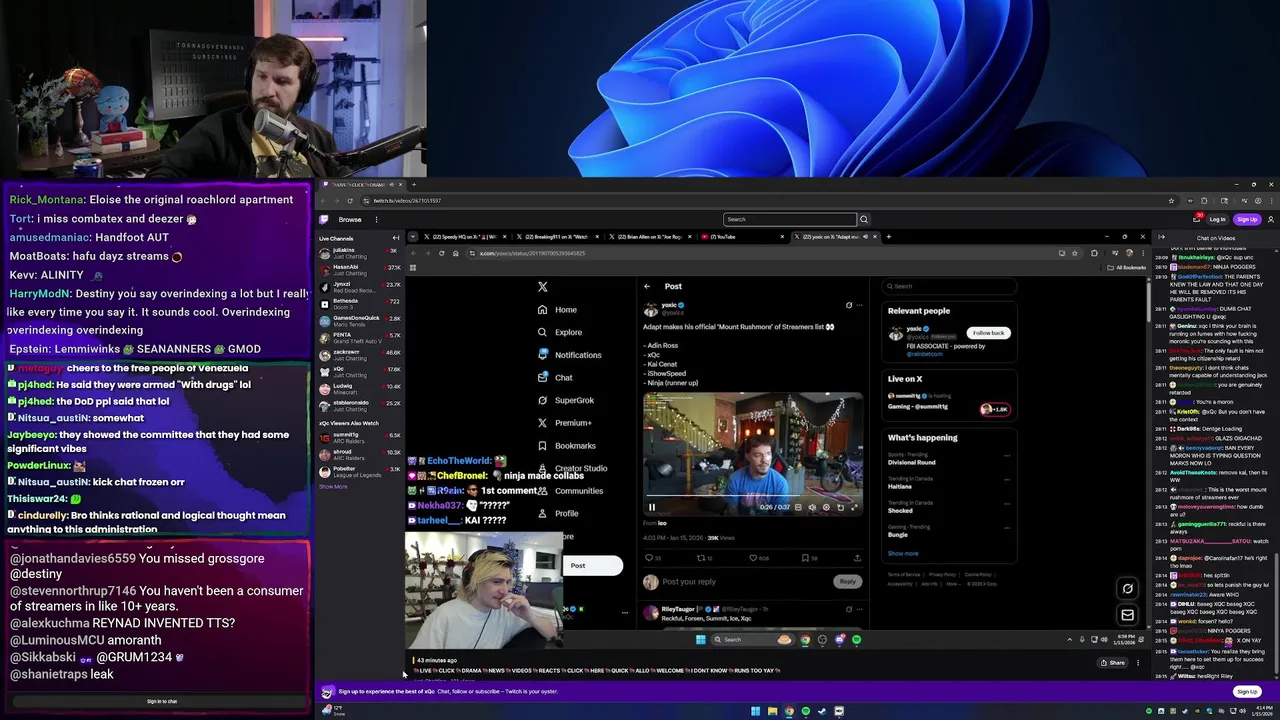Click Show More under recommended channels

tap(333, 486)
